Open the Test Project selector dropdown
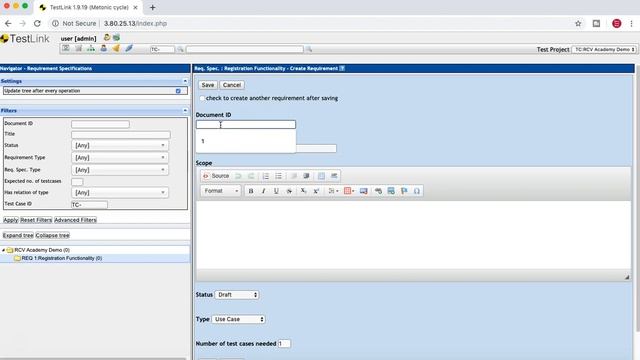This screenshot has width=640, height=360. click(x=604, y=49)
